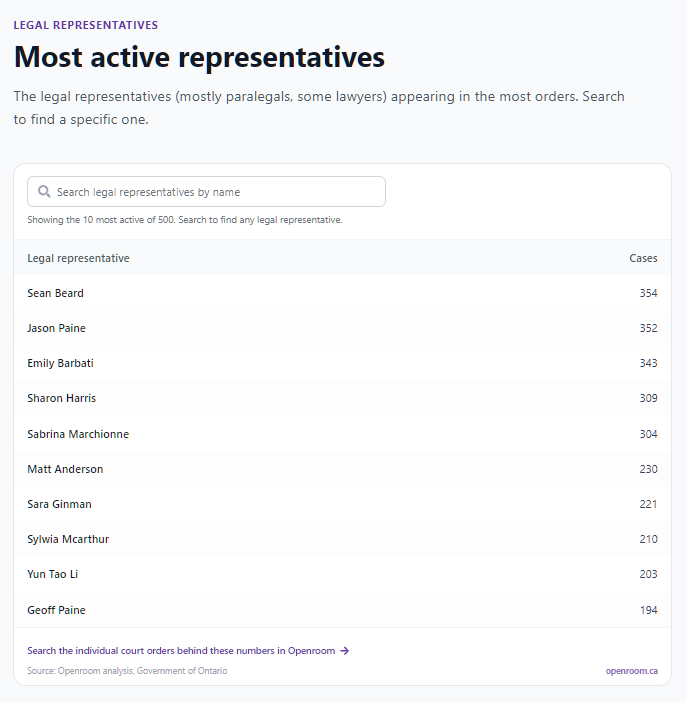This screenshot has width=687, height=703.
Task: Select the Geoff Paine row
Action: [x=343, y=610]
